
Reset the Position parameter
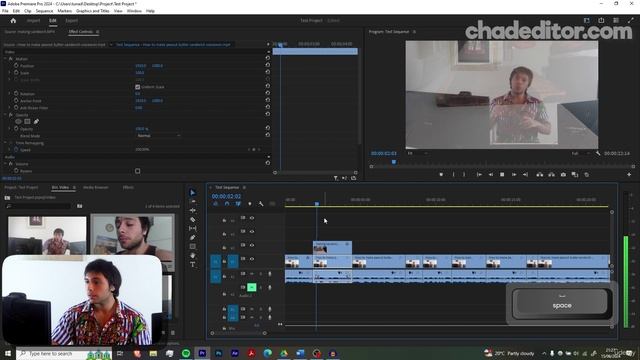(268, 65)
